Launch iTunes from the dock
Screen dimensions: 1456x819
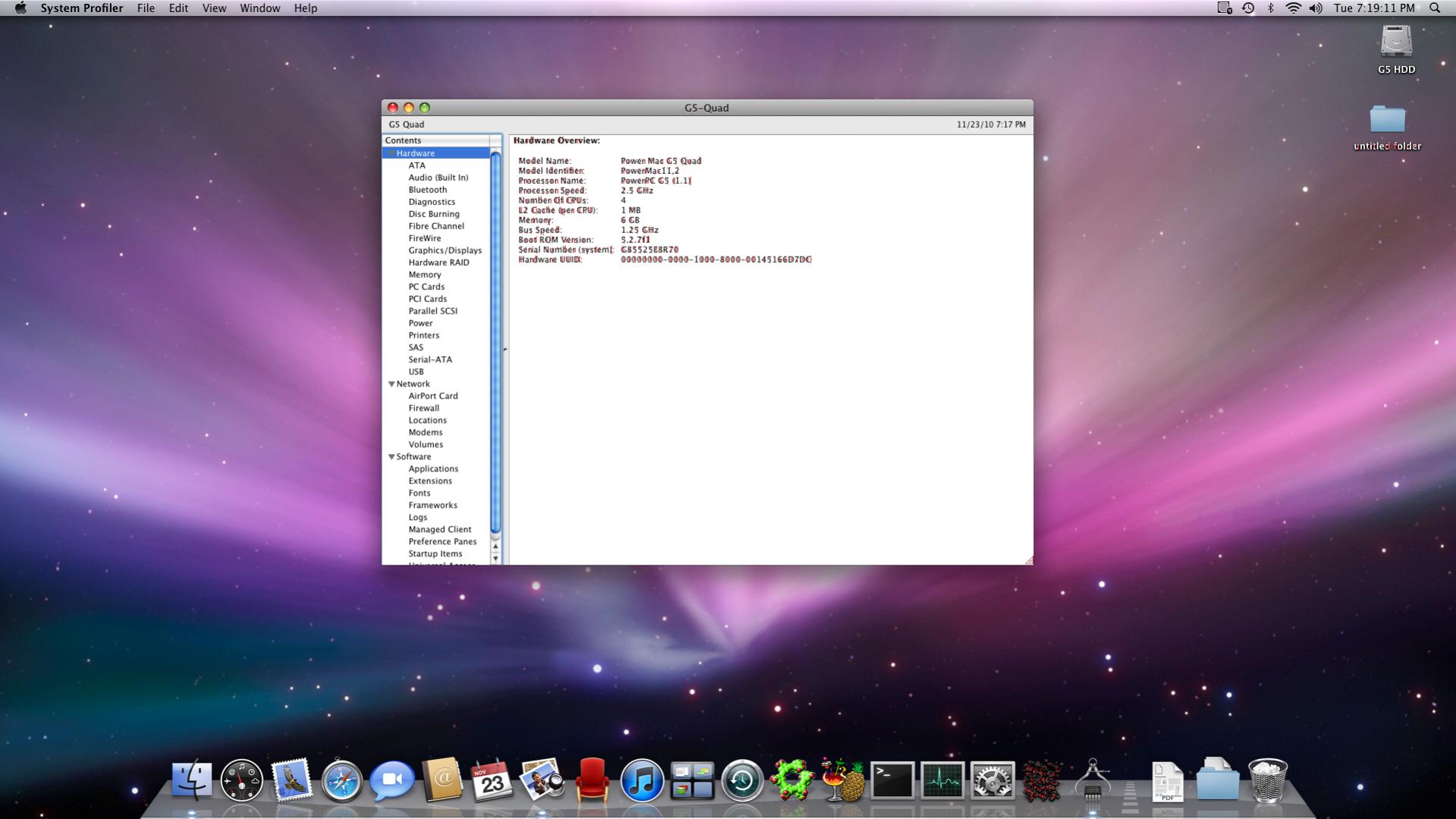click(x=642, y=781)
